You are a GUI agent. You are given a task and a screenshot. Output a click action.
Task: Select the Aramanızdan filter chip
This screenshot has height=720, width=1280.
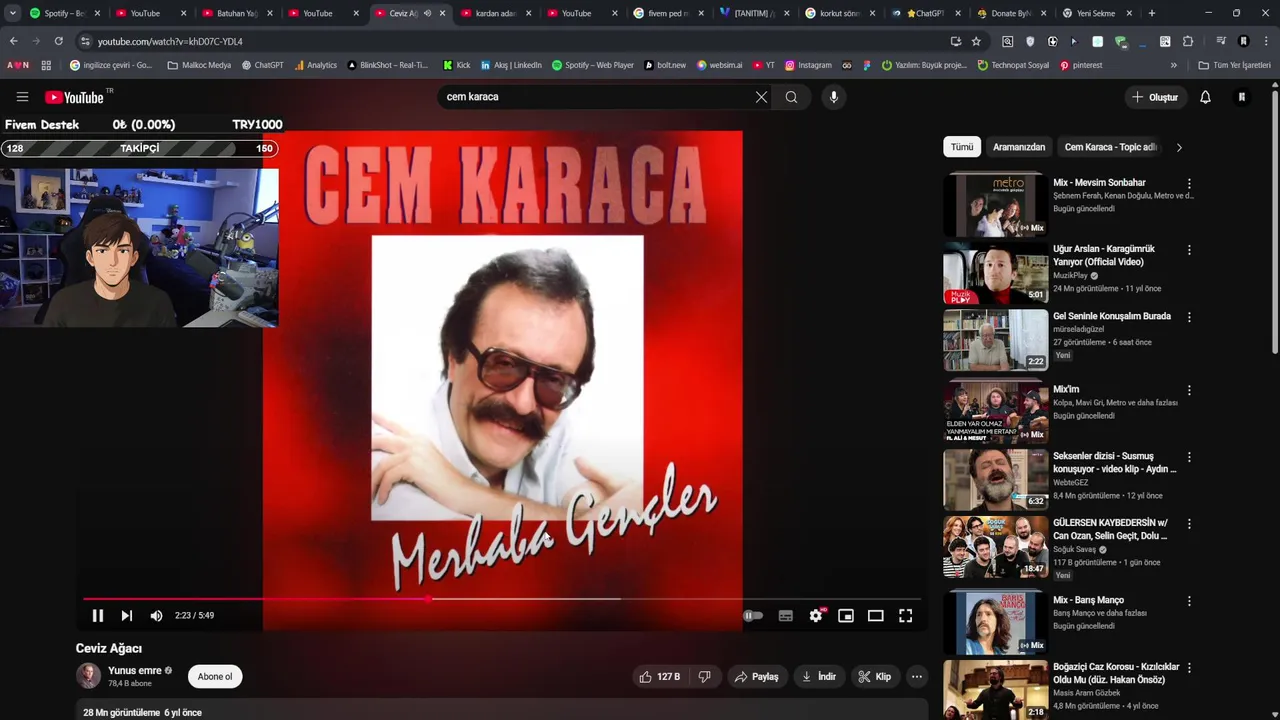(1019, 147)
